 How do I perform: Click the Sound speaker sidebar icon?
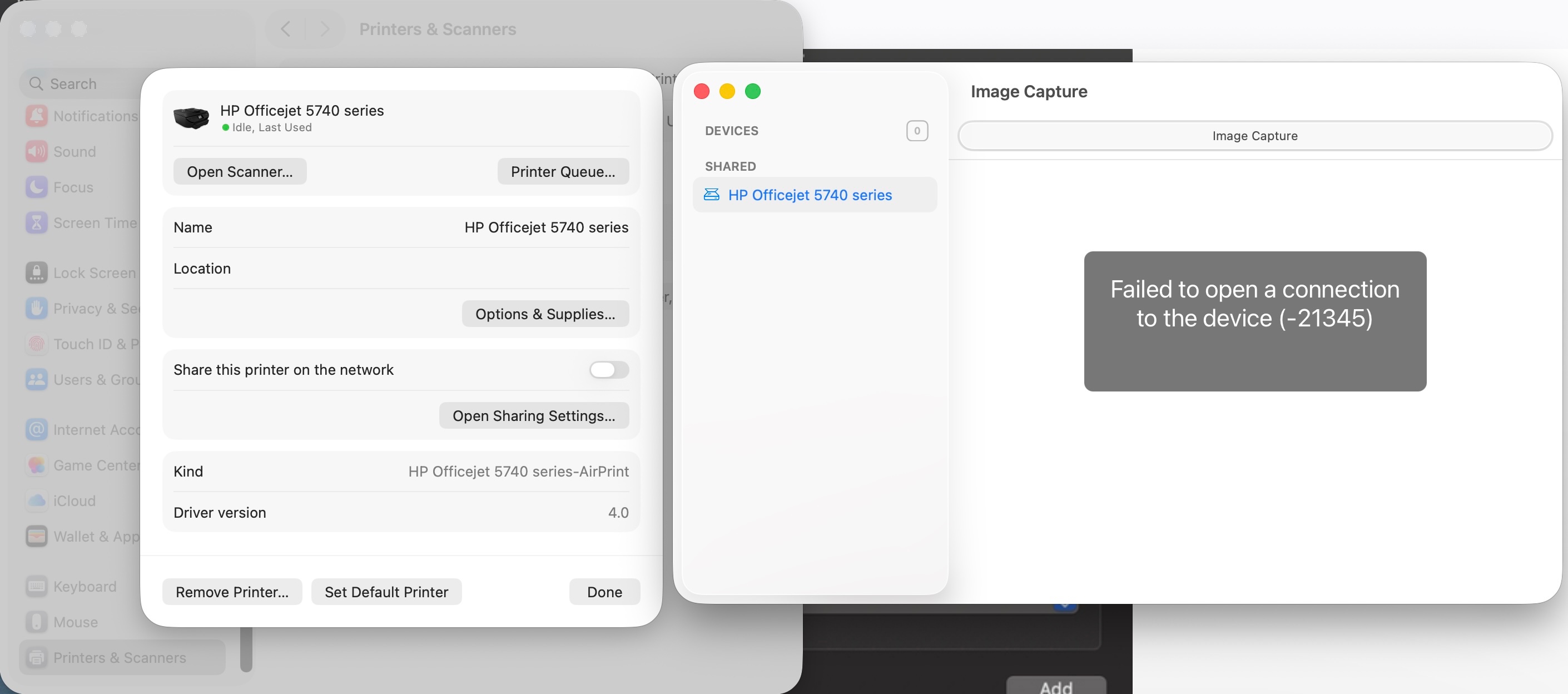37,152
